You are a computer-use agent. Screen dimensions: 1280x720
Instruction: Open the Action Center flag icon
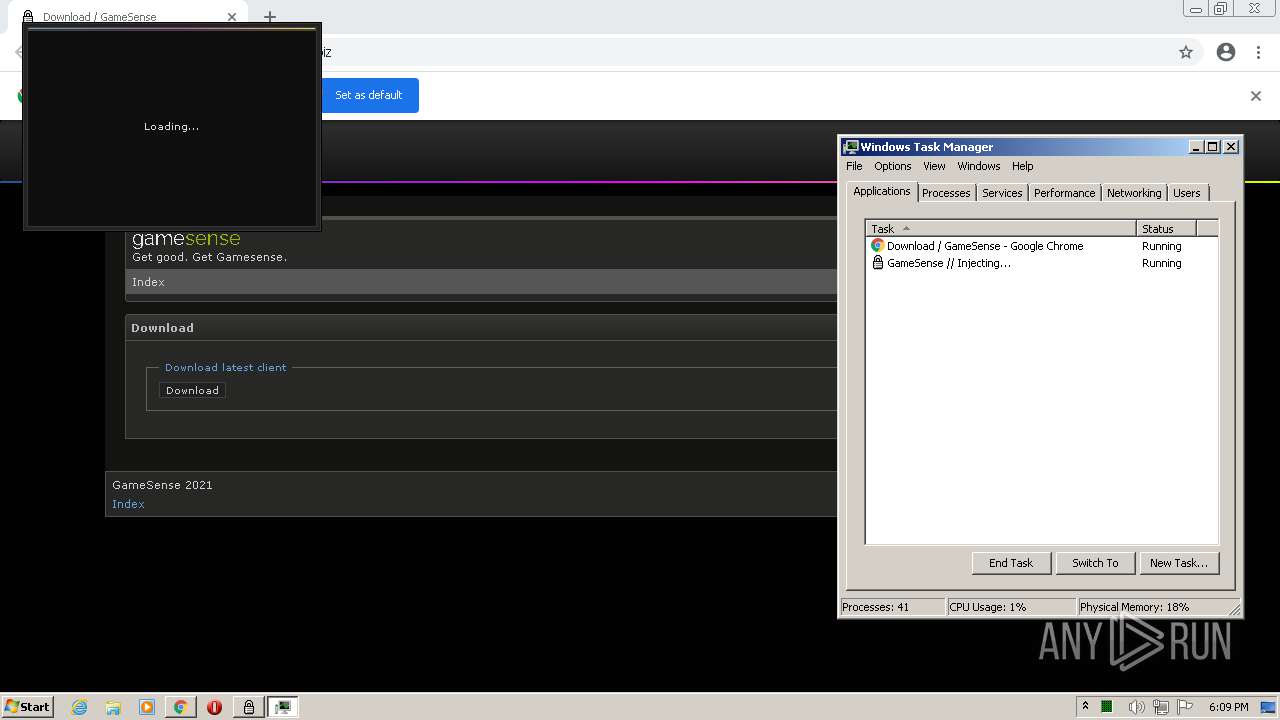pyautogui.click(x=1185, y=707)
